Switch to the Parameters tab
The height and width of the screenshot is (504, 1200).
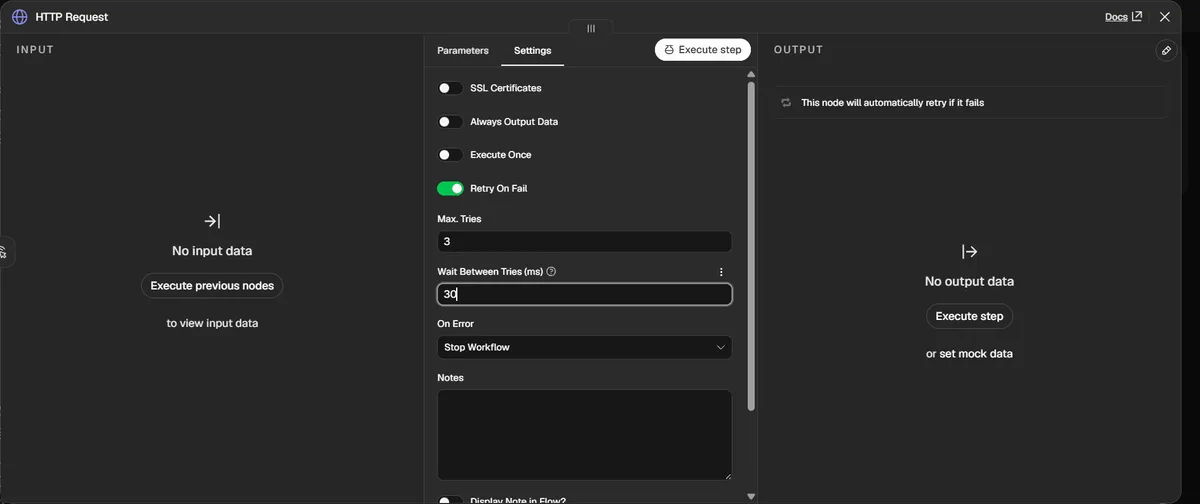coord(463,50)
